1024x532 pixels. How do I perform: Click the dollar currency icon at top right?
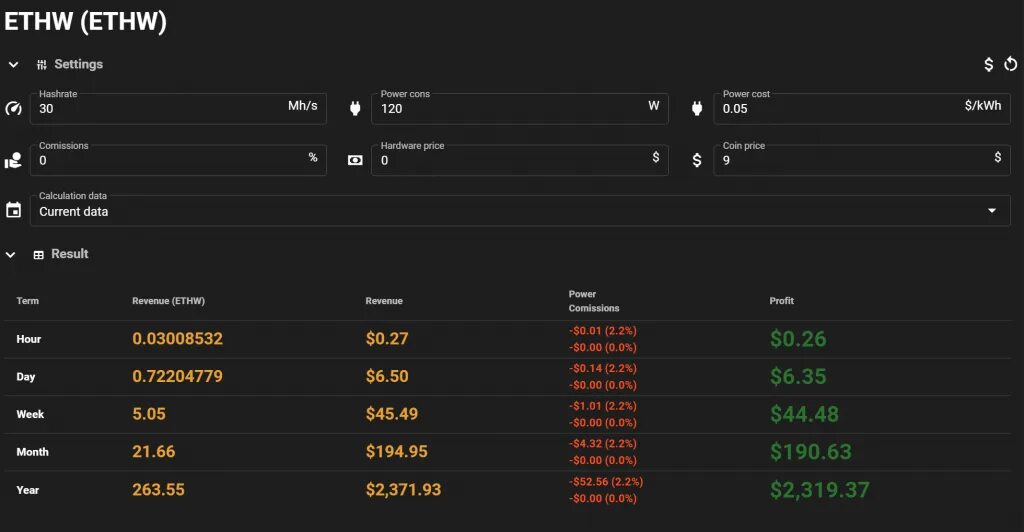pyautogui.click(x=989, y=64)
